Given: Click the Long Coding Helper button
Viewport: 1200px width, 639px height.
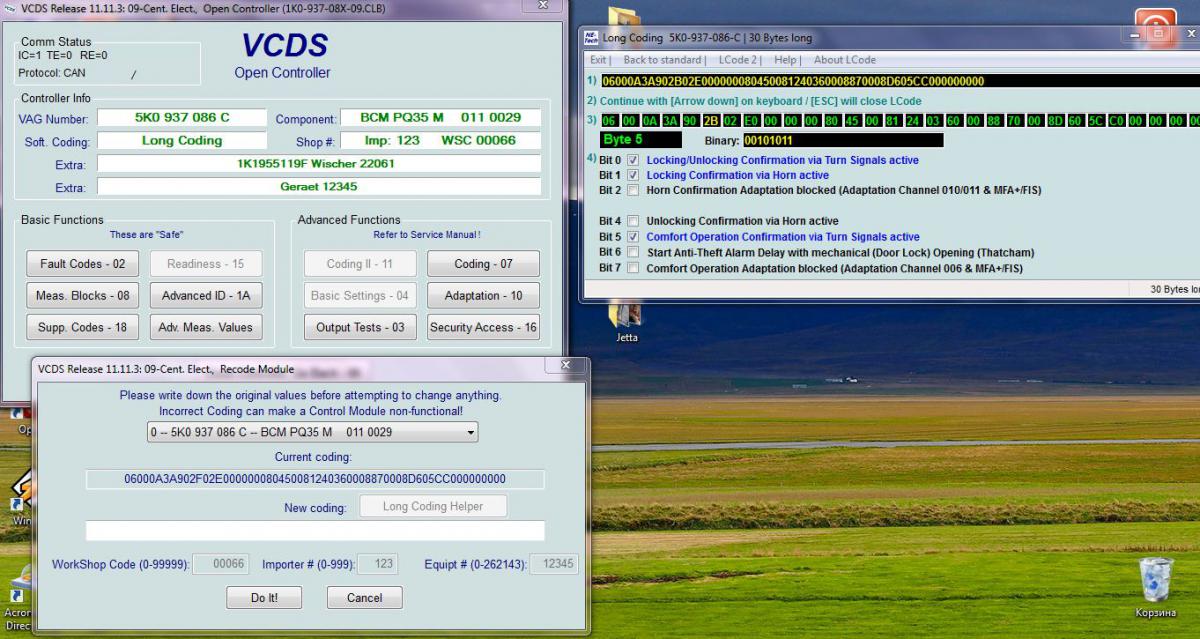Looking at the screenshot, I should pos(433,506).
